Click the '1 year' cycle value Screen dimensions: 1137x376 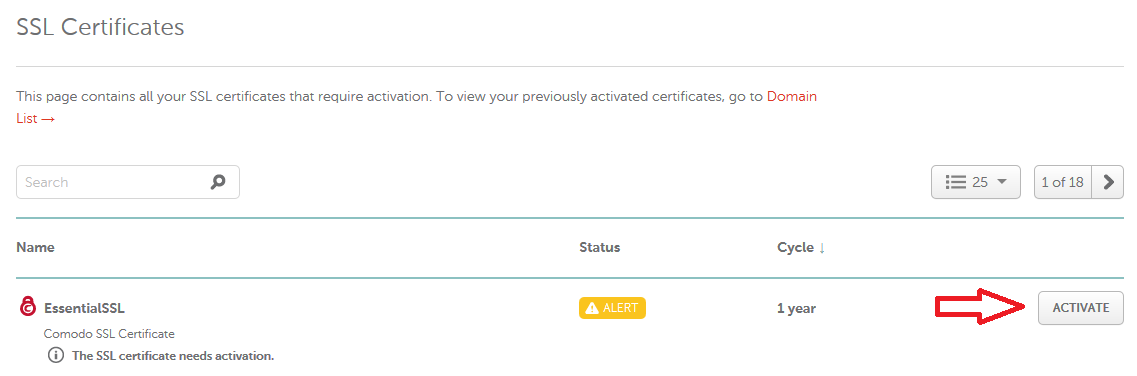click(x=796, y=309)
